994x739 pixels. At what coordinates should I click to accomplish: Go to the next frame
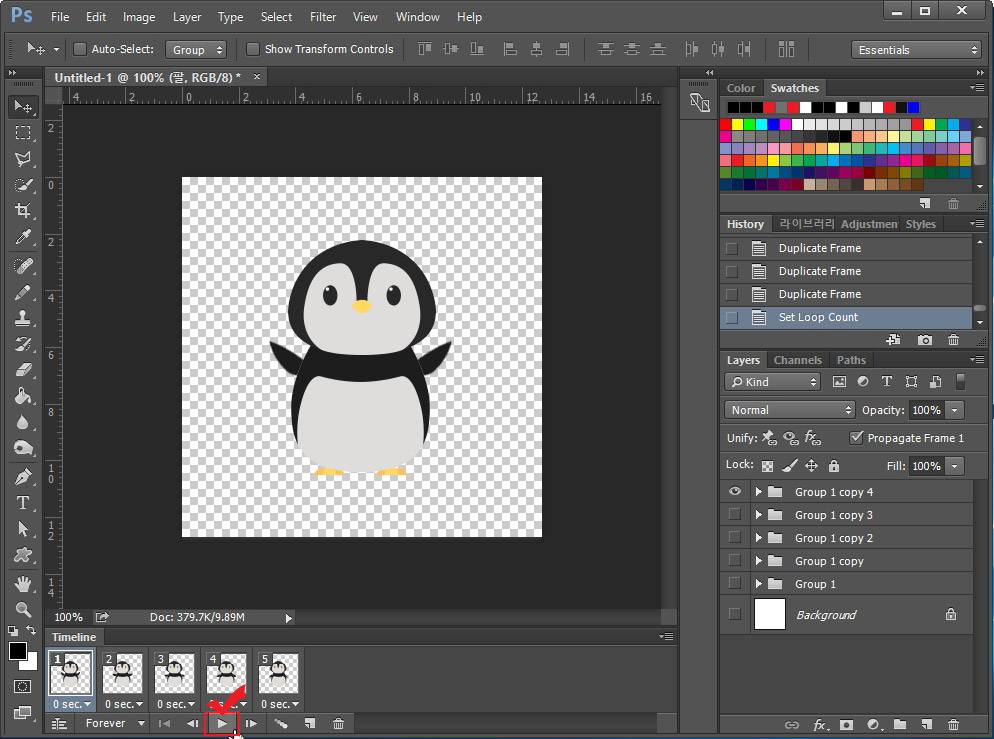(x=251, y=723)
